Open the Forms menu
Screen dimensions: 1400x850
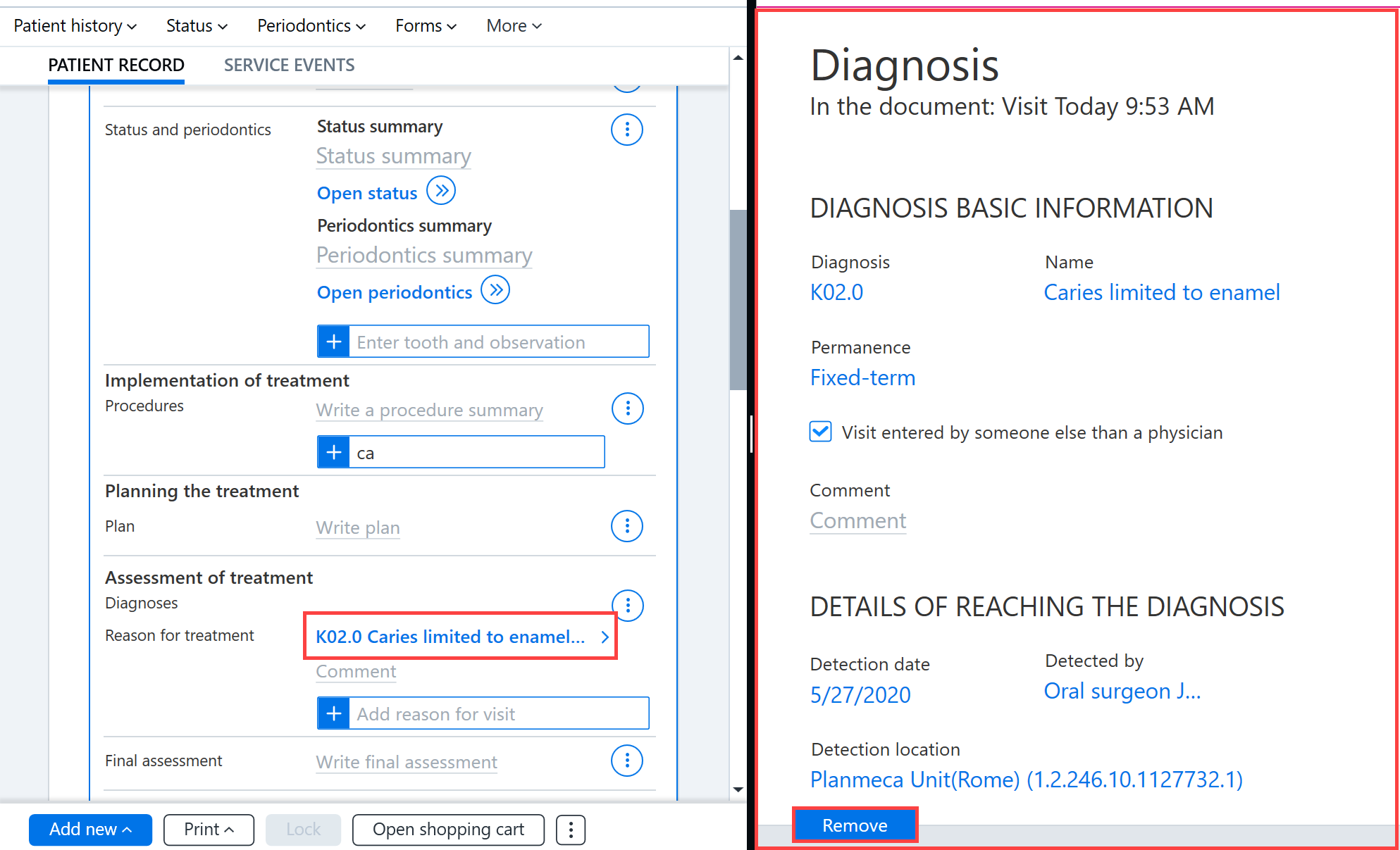pos(426,26)
